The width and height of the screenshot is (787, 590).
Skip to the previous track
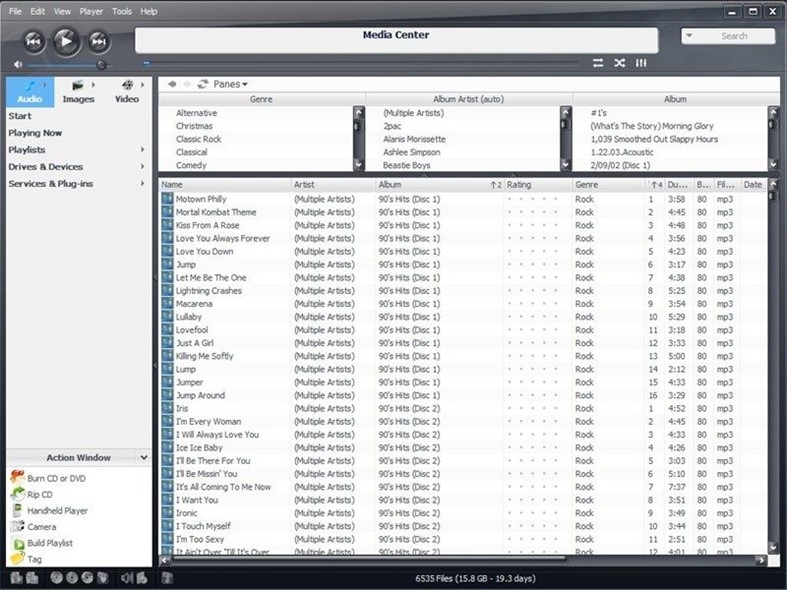[x=33, y=41]
